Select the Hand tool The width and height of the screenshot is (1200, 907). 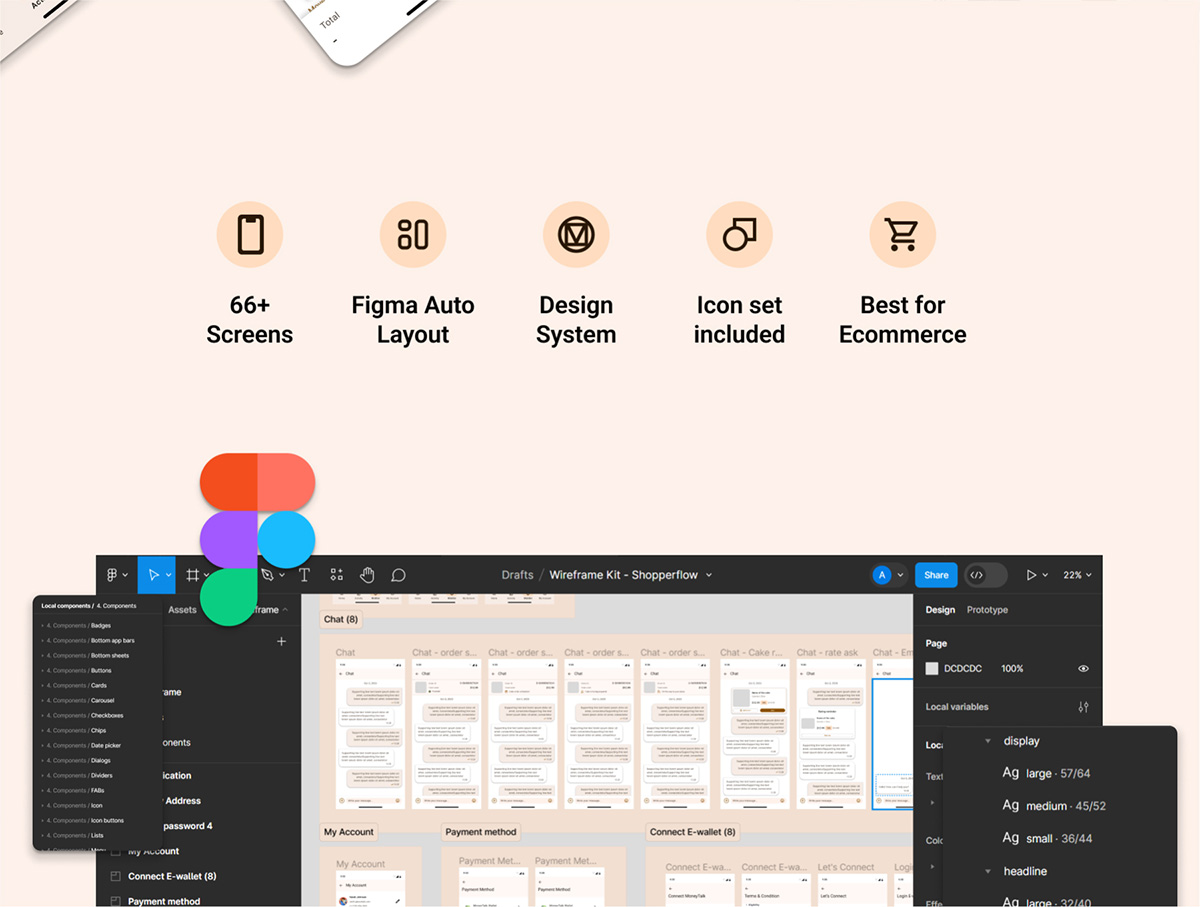(367, 575)
